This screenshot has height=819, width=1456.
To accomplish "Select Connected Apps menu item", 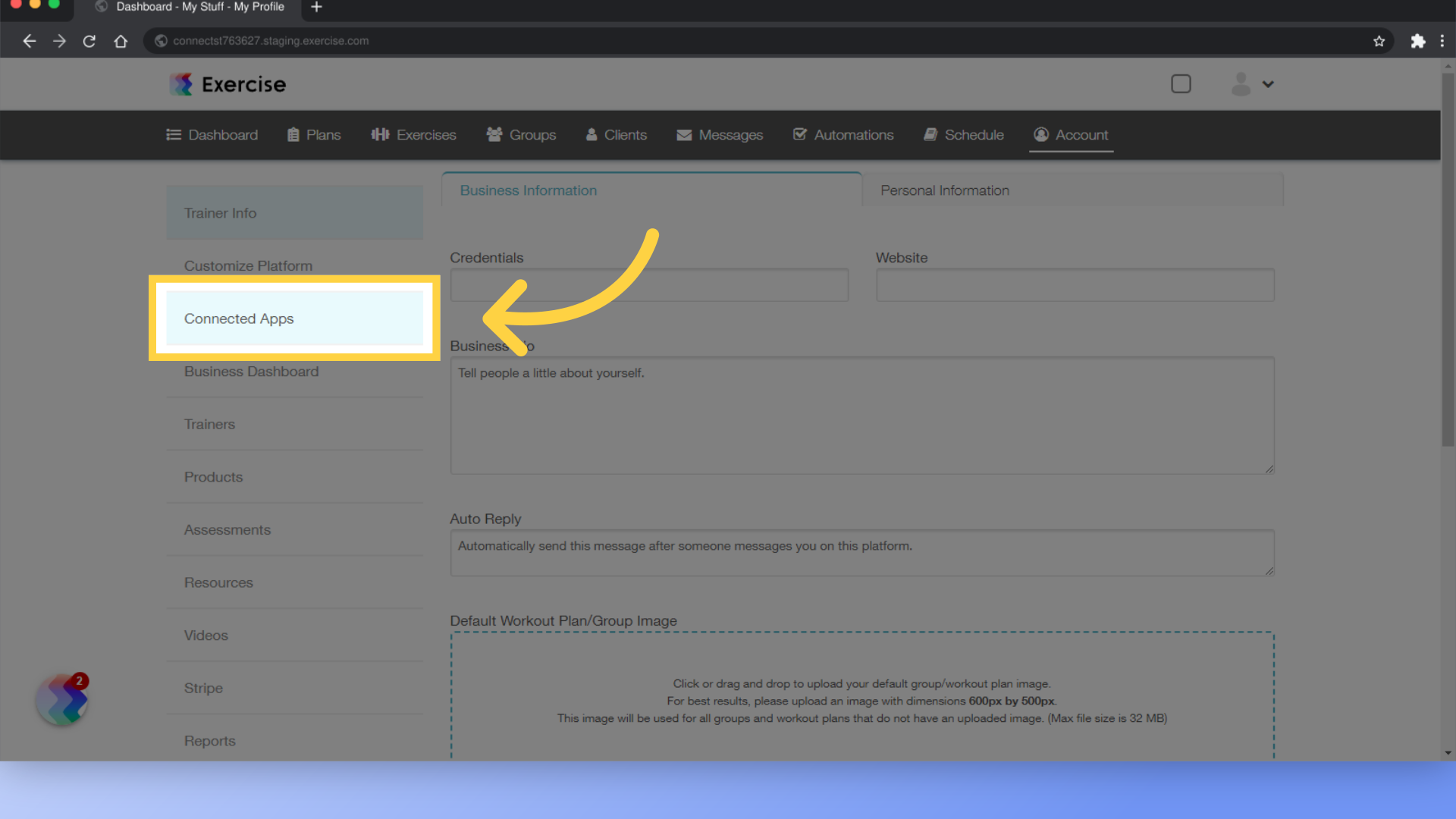I will point(294,318).
